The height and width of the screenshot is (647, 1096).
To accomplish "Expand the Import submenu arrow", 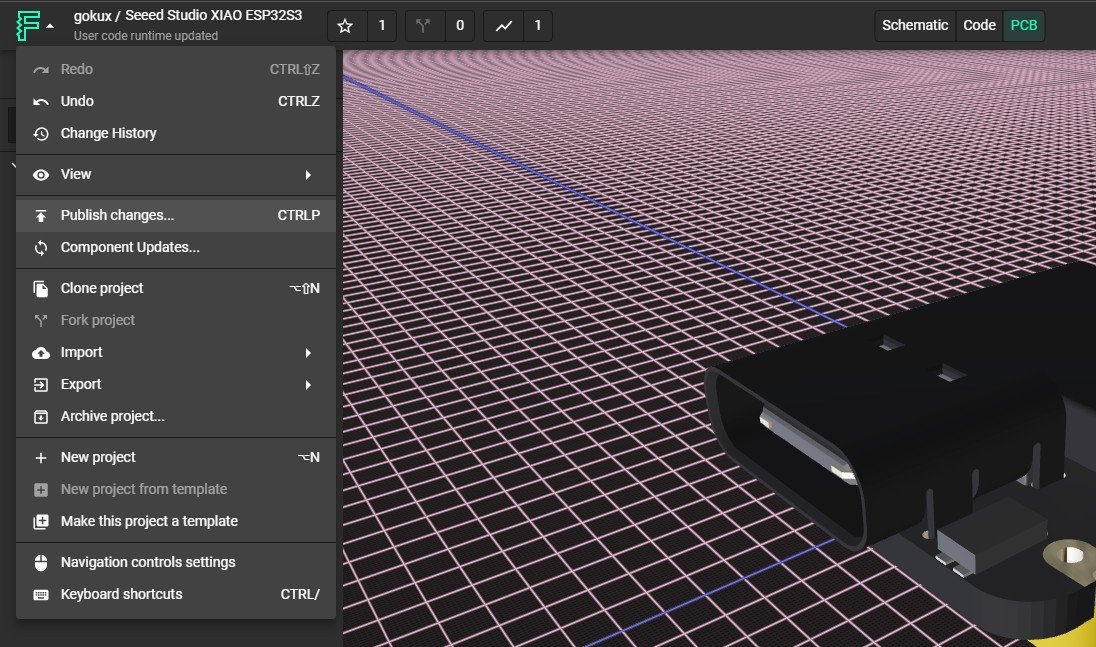I will click(x=310, y=352).
